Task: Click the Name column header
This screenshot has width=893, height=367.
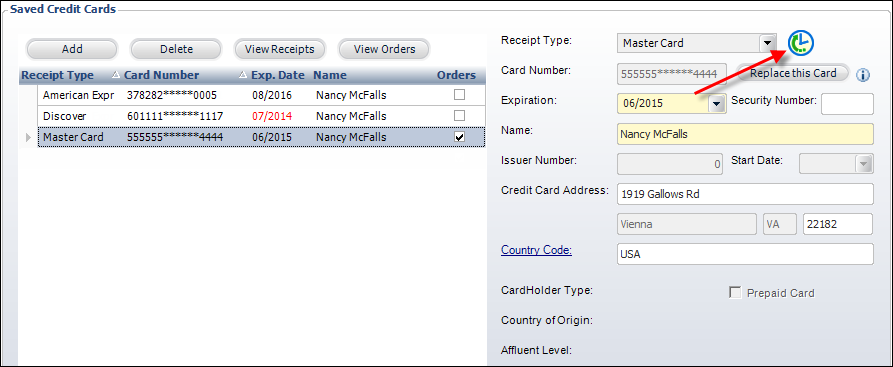Action: (330, 75)
